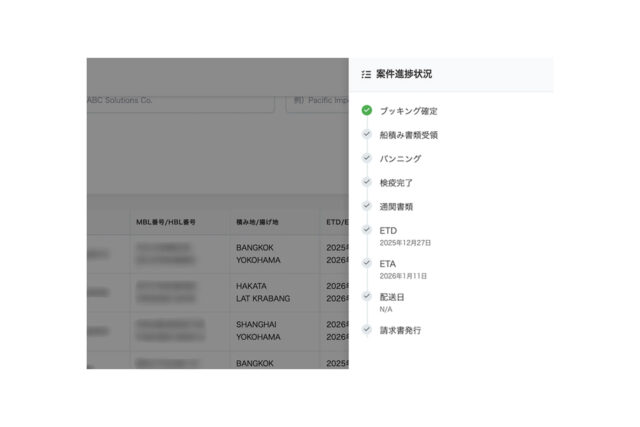Select the ETA step label
The height and width of the screenshot is (427, 640).
pyautogui.click(x=388, y=264)
